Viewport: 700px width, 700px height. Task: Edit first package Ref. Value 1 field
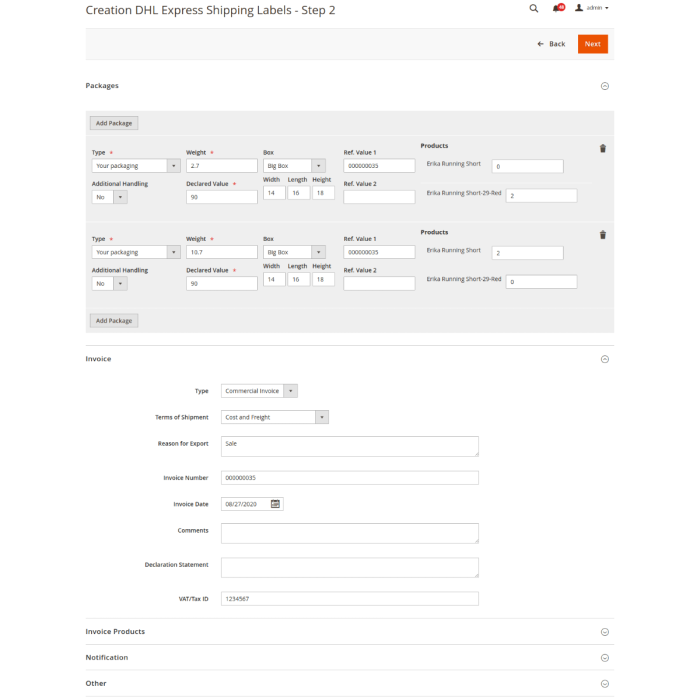(x=379, y=166)
